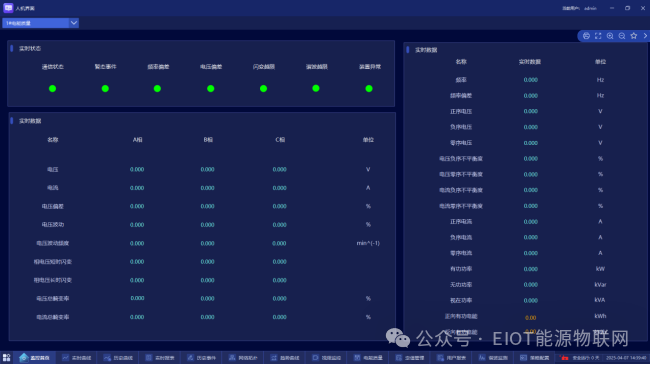Click the device selection combo box field
The image size is (650, 365).
click(41, 23)
